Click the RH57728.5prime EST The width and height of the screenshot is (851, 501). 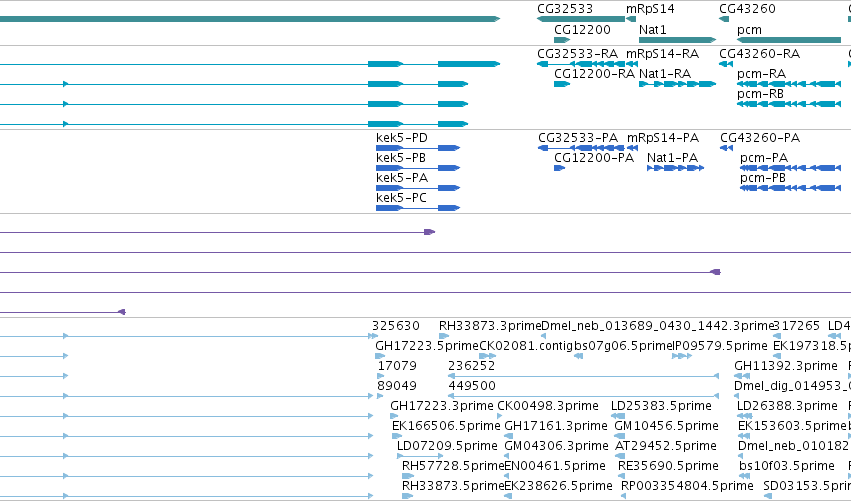coord(408,477)
